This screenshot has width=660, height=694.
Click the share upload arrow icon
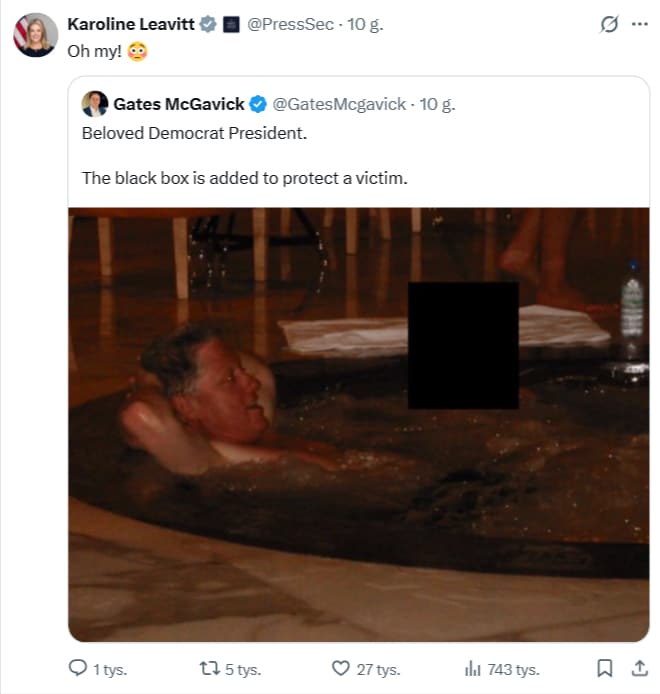(x=639, y=667)
